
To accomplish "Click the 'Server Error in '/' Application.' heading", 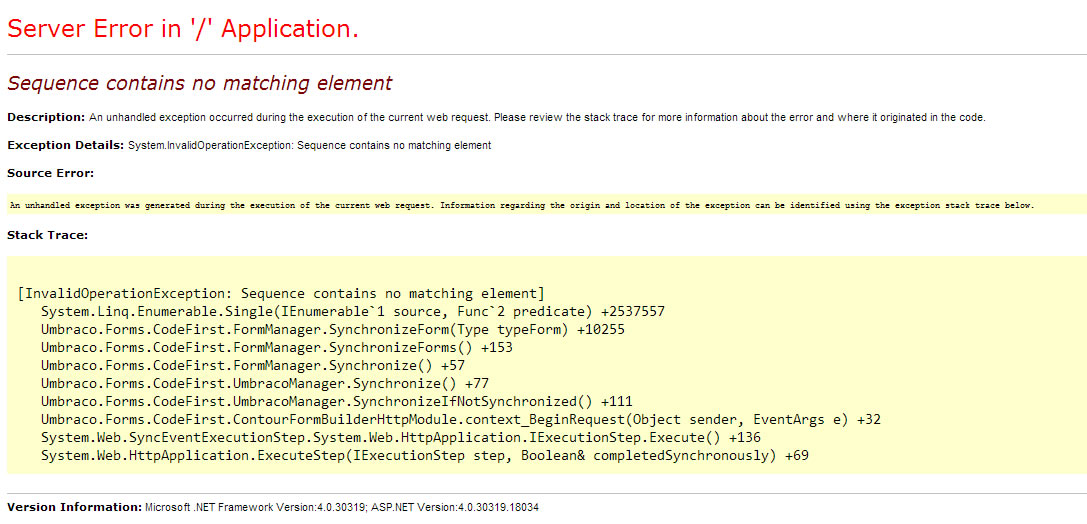I will 182,29.
